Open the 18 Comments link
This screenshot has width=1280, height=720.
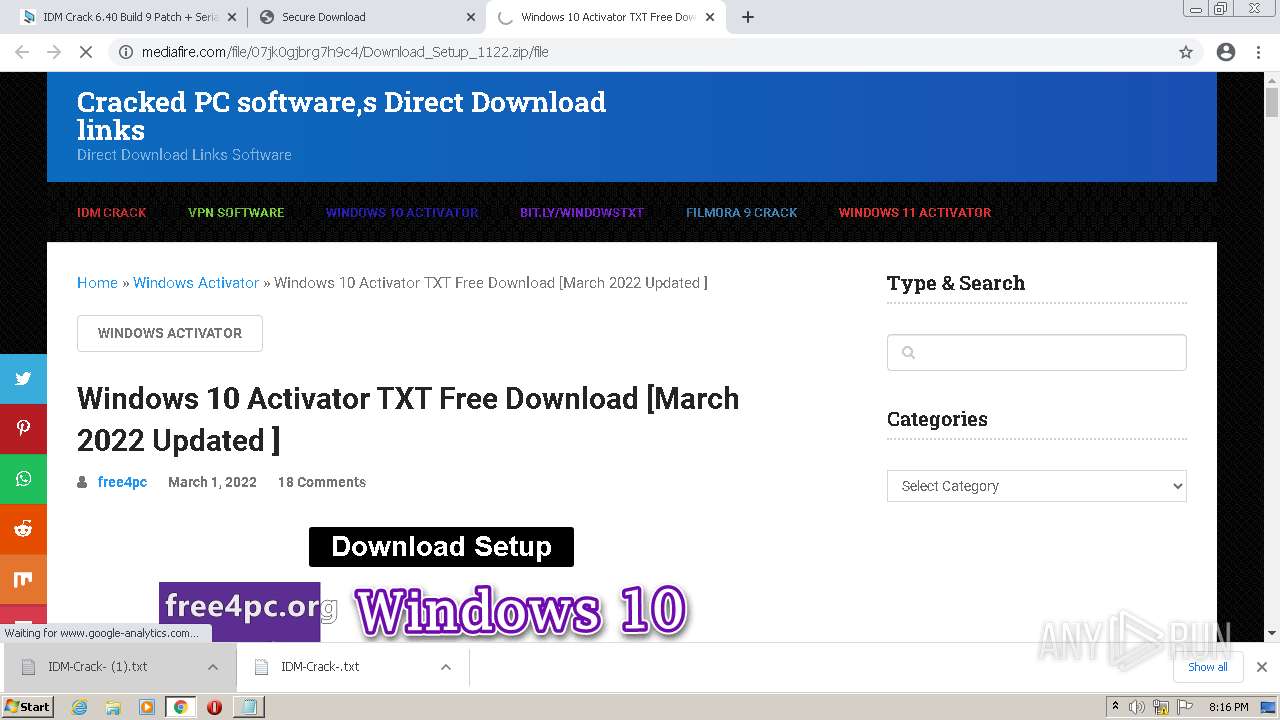point(322,482)
